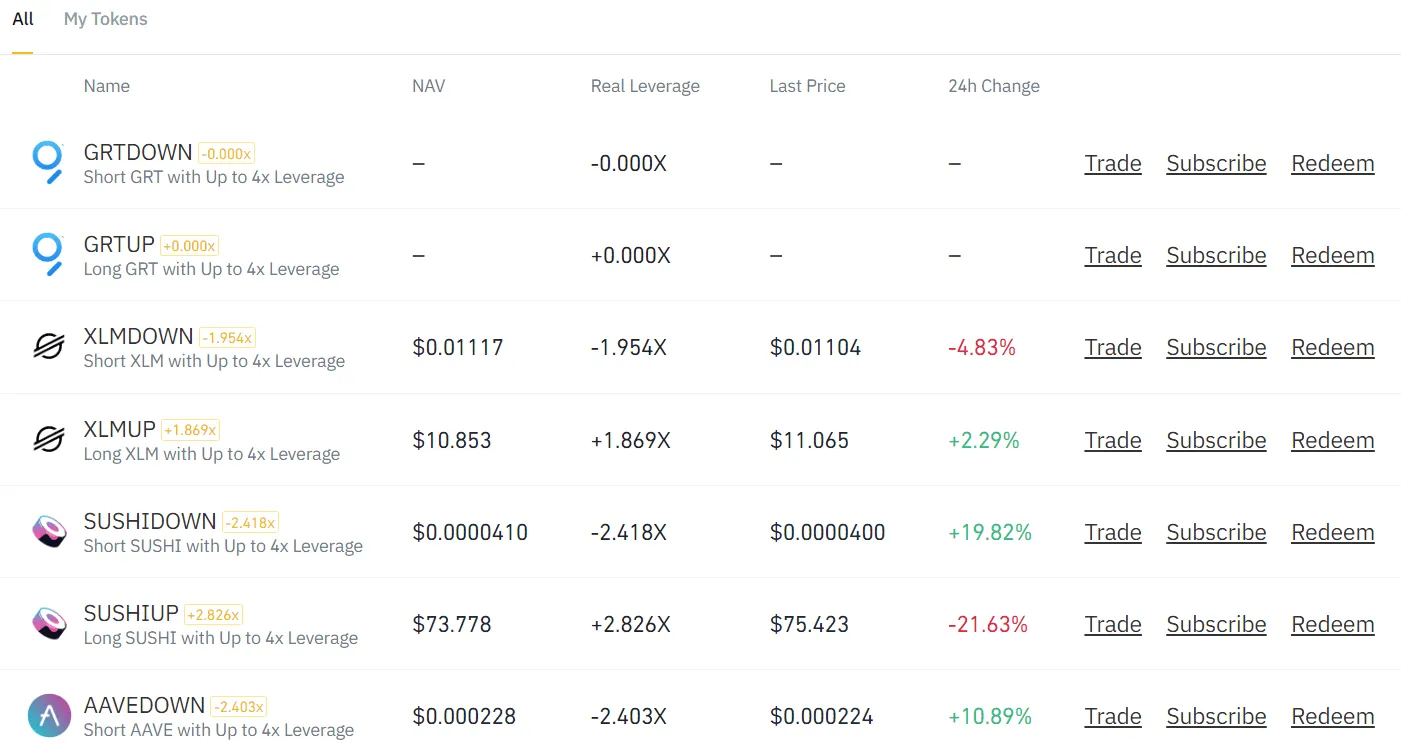The image size is (1401, 755).
Task: Click the AAVE icon next to AAVEDOWN
Action: pos(49,716)
